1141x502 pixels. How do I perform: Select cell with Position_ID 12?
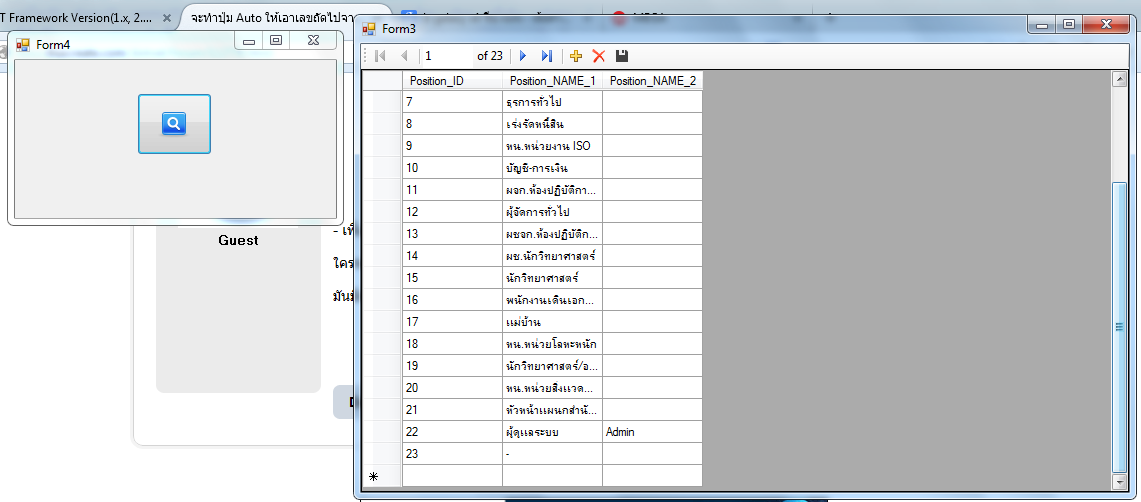click(x=452, y=212)
